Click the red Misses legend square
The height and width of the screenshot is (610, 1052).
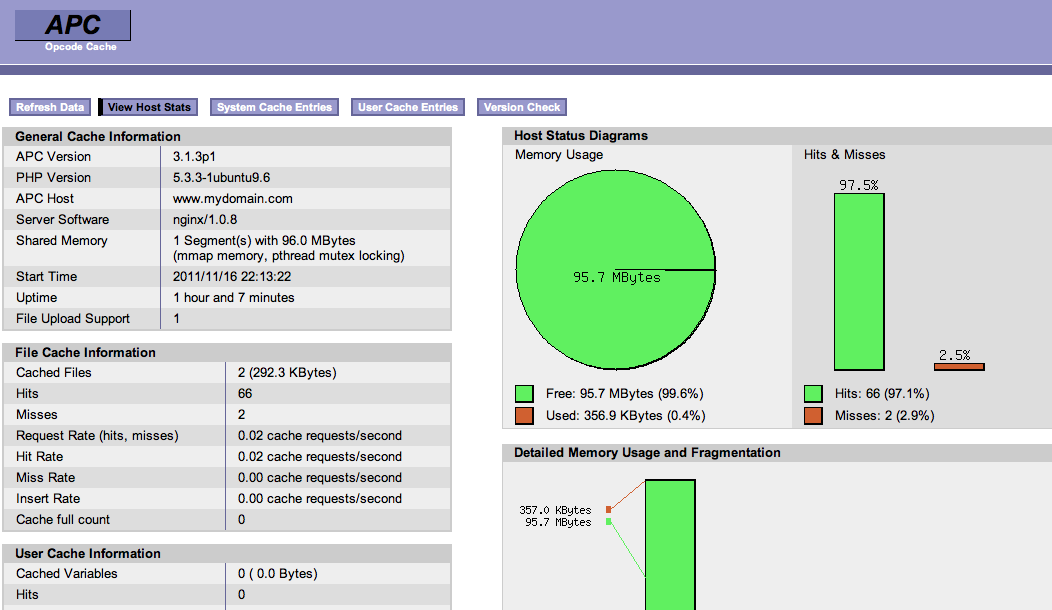tap(812, 414)
